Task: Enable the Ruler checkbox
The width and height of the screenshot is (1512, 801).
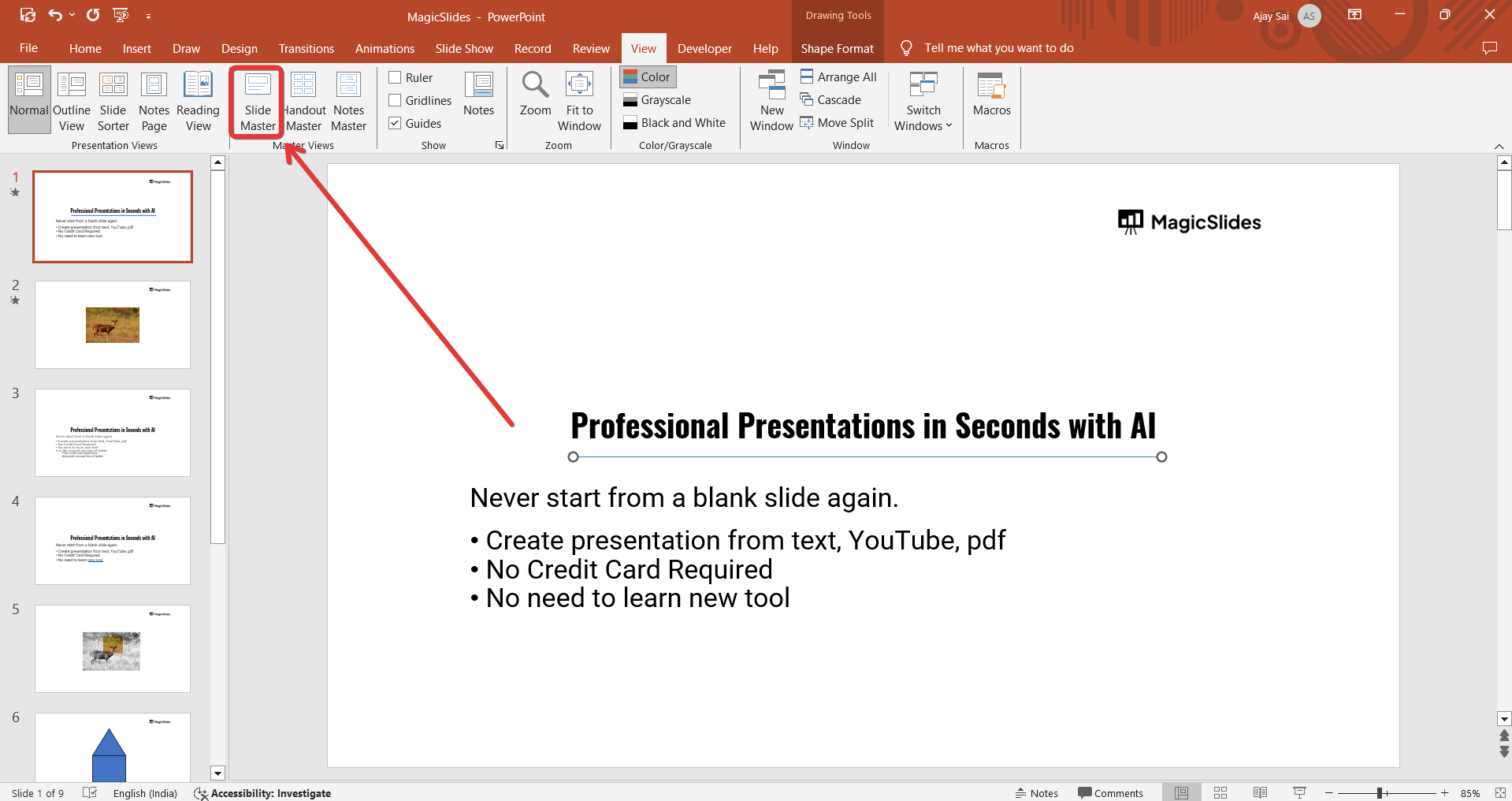Action: [x=396, y=77]
